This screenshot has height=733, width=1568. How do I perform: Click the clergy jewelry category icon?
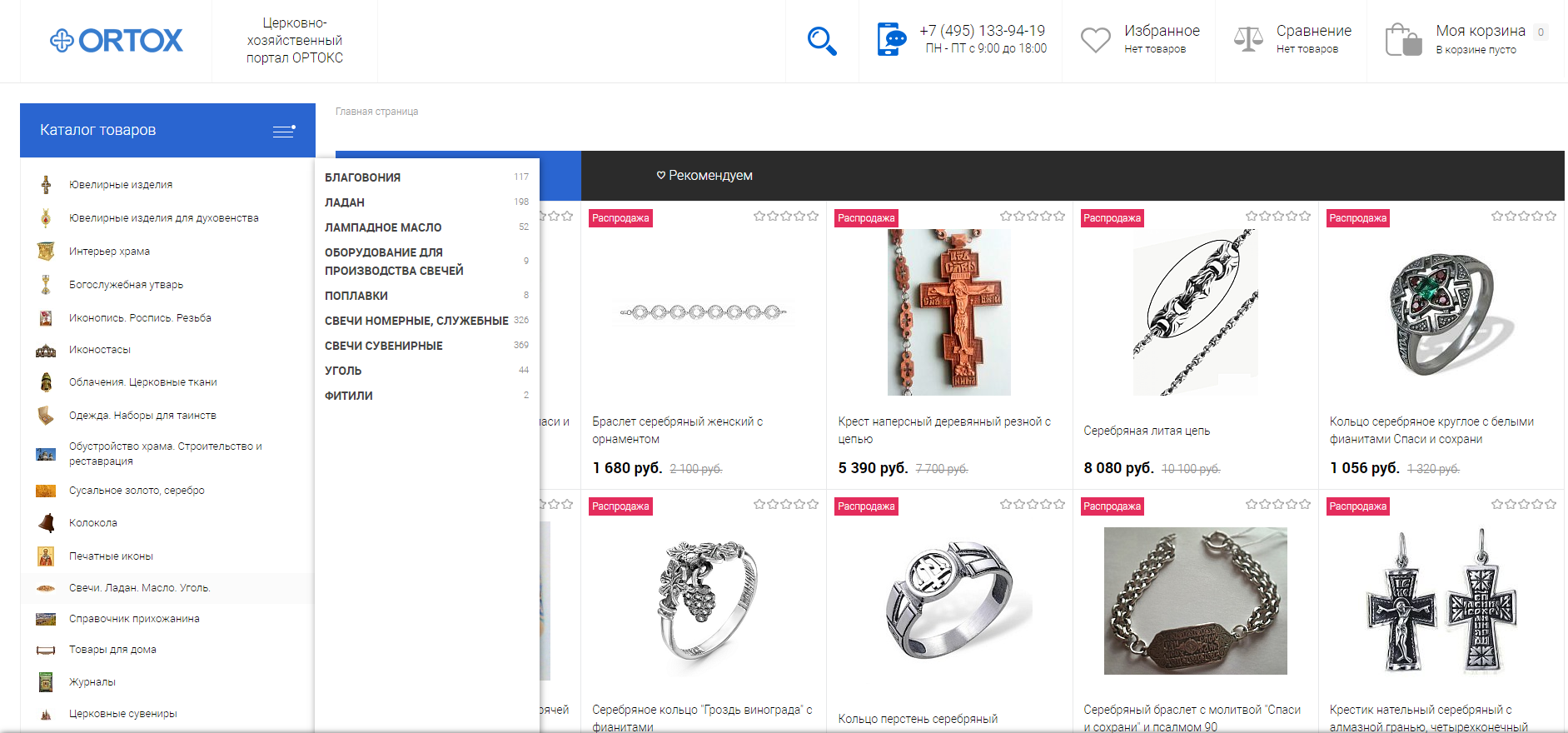pos(46,218)
